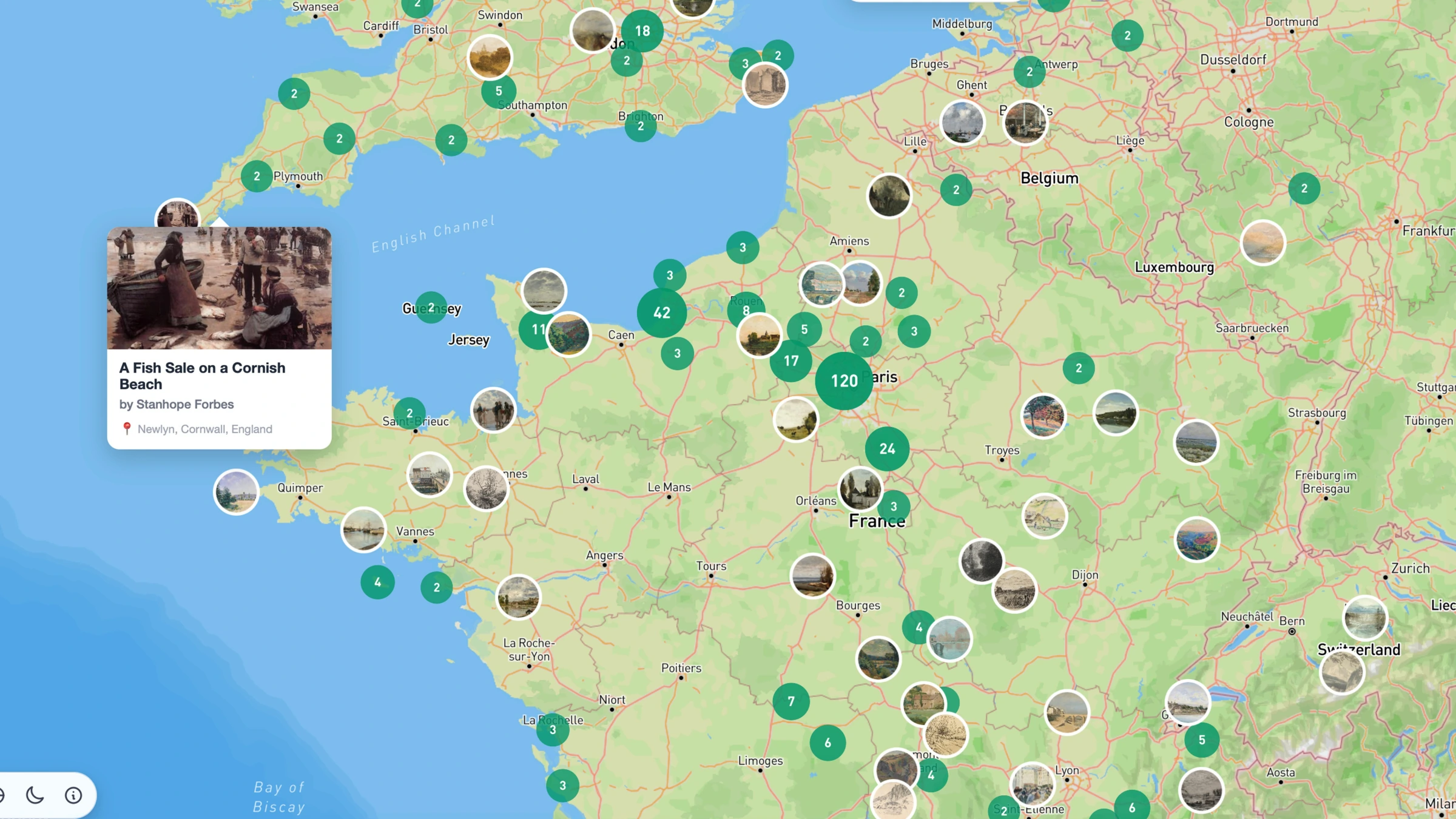Open the painting marker southwest of Strasbourg

click(x=1196, y=442)
